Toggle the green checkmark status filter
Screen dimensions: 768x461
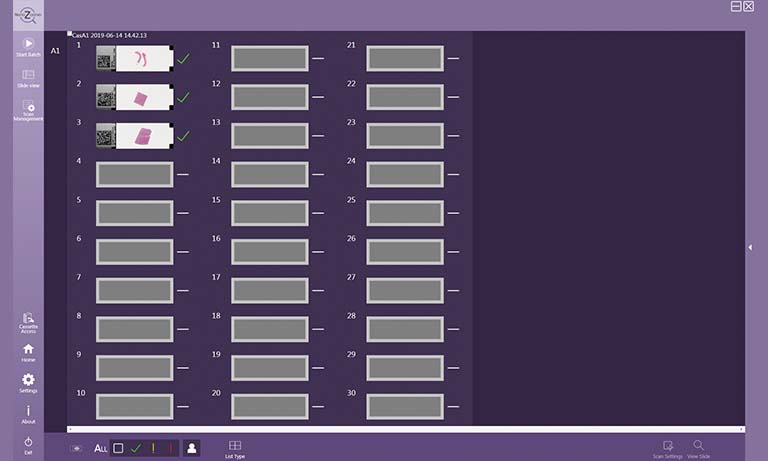tap(136, 448)
